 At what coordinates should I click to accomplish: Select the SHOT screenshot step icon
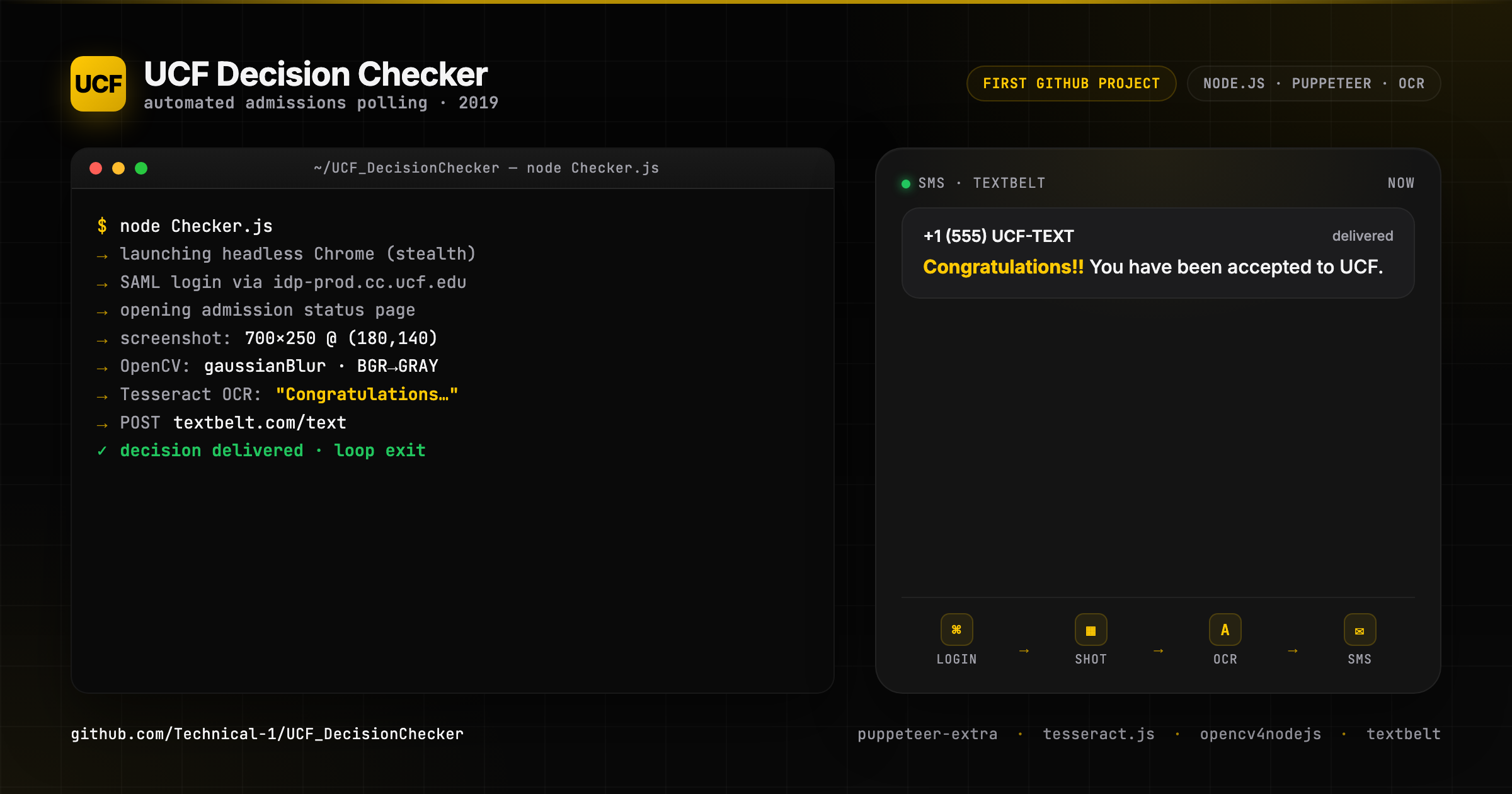tap(1091, 630)
